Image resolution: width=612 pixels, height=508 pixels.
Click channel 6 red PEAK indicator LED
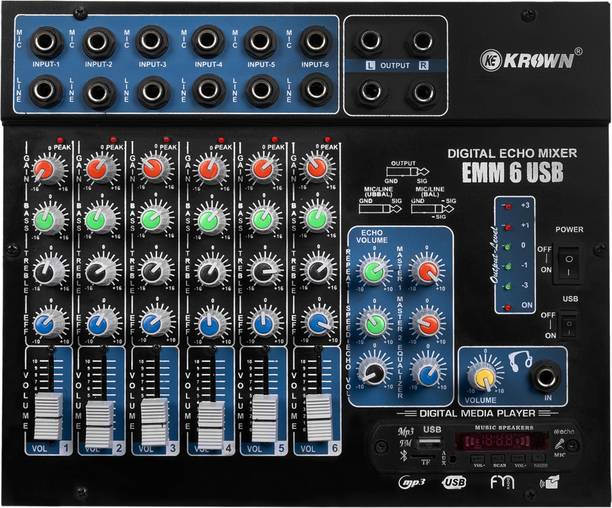[327, 139]
